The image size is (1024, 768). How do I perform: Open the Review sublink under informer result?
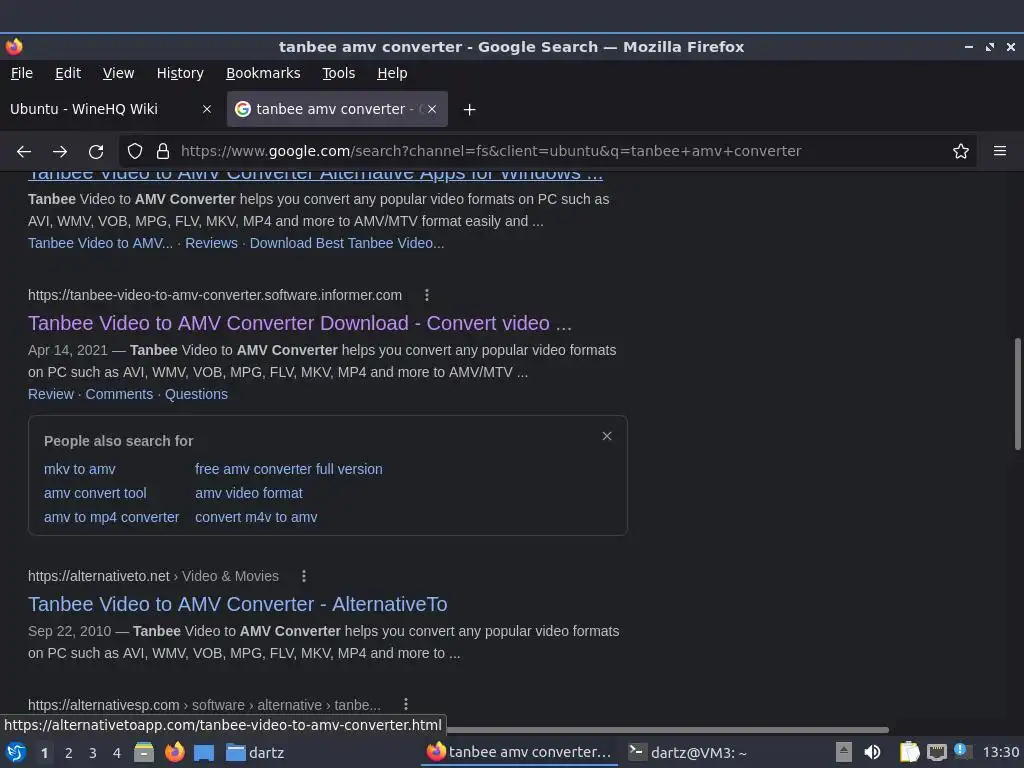coord(51,394)
